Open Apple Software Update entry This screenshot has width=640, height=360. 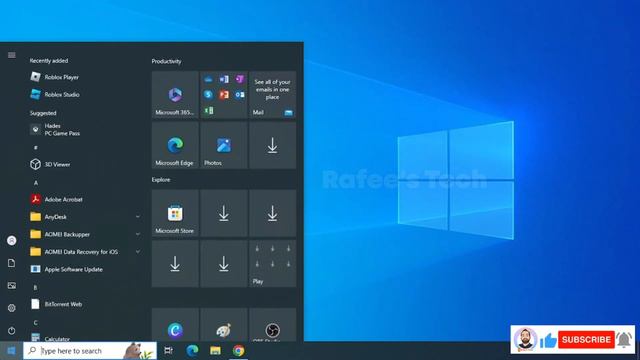[x=86, y=269]
